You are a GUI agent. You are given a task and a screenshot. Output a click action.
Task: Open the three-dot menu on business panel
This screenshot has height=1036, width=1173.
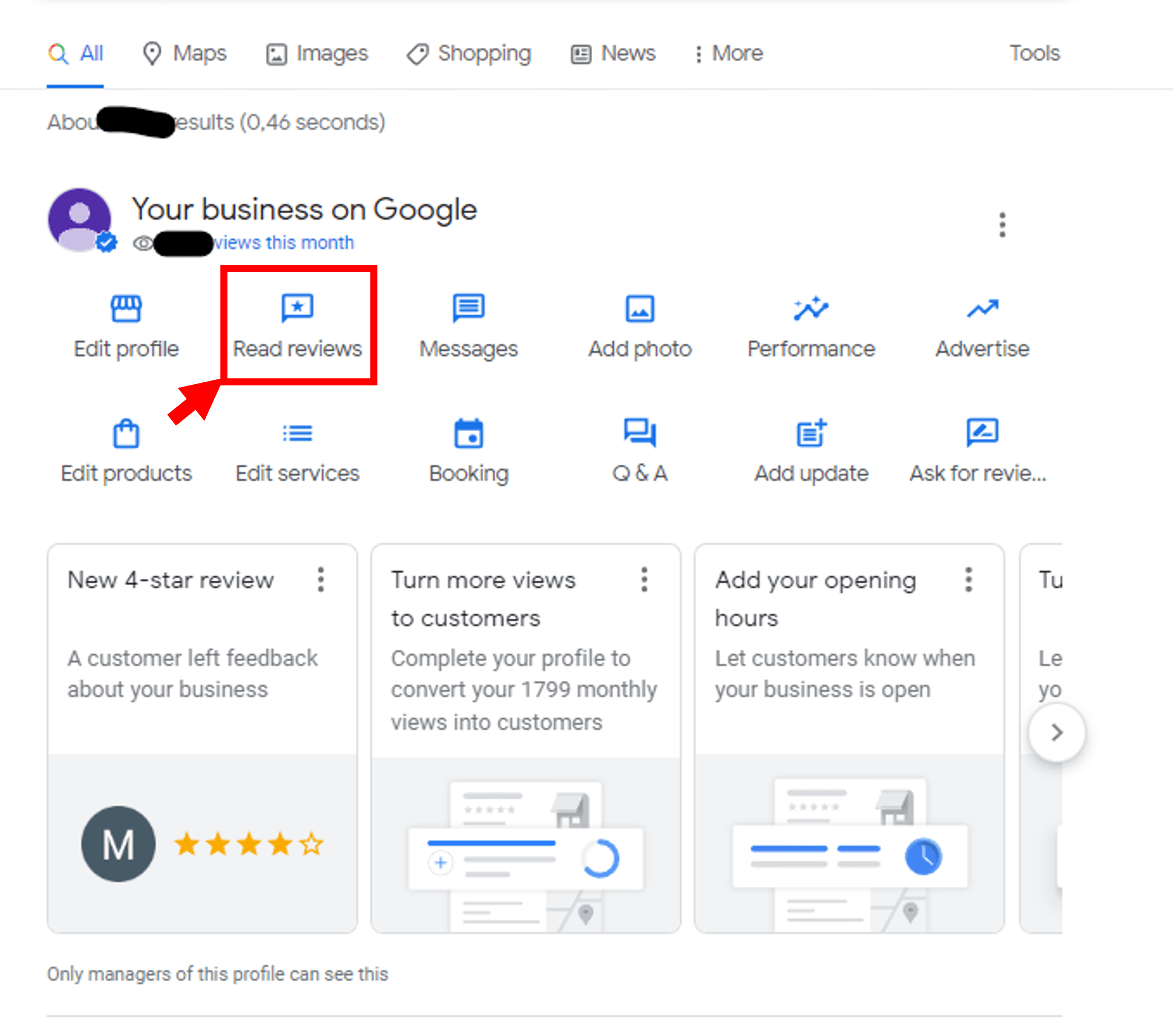[x=1002, y=225]
